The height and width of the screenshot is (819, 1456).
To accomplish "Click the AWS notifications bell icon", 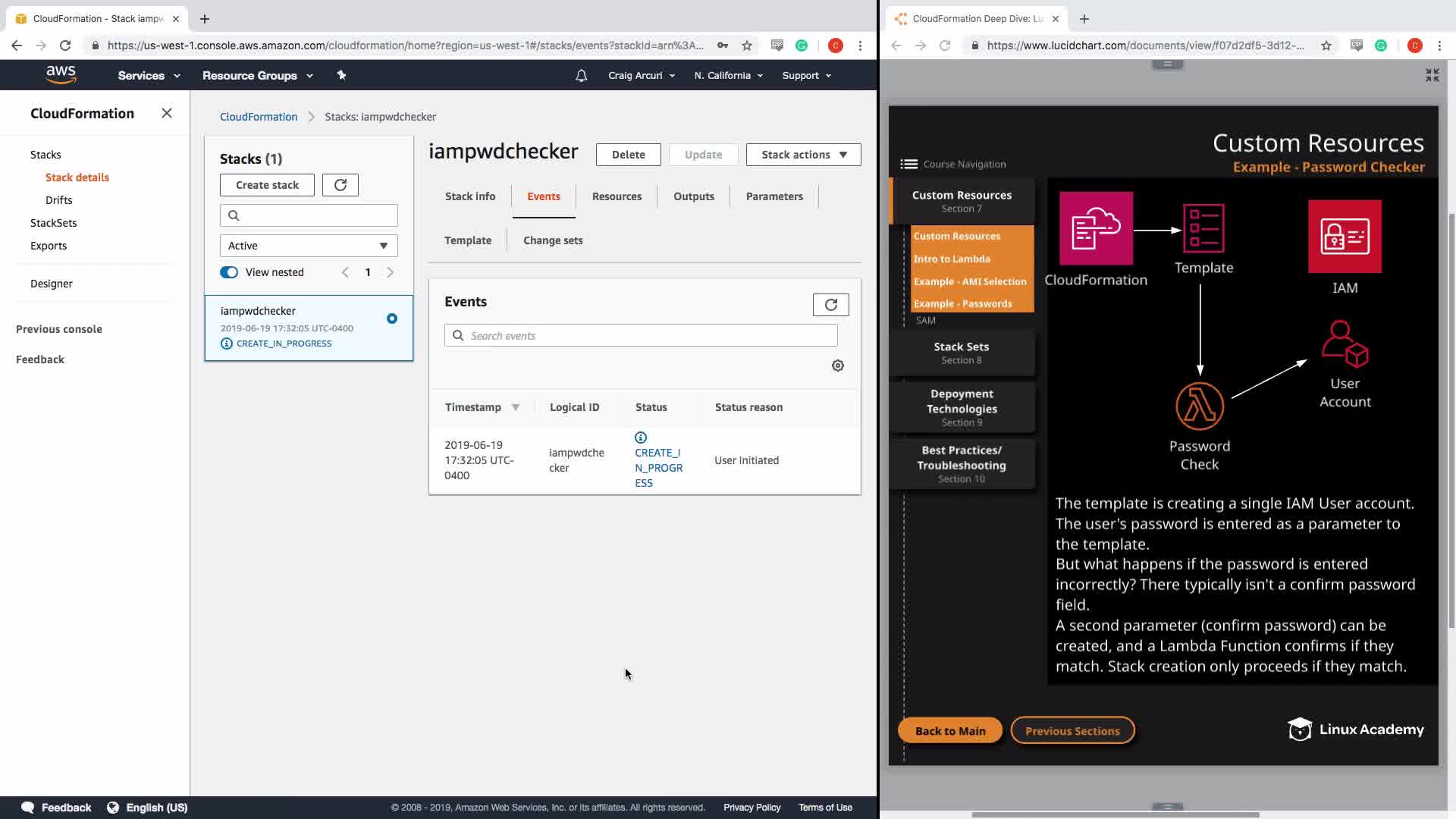I will pyautogui.click(x=581, y=76).
